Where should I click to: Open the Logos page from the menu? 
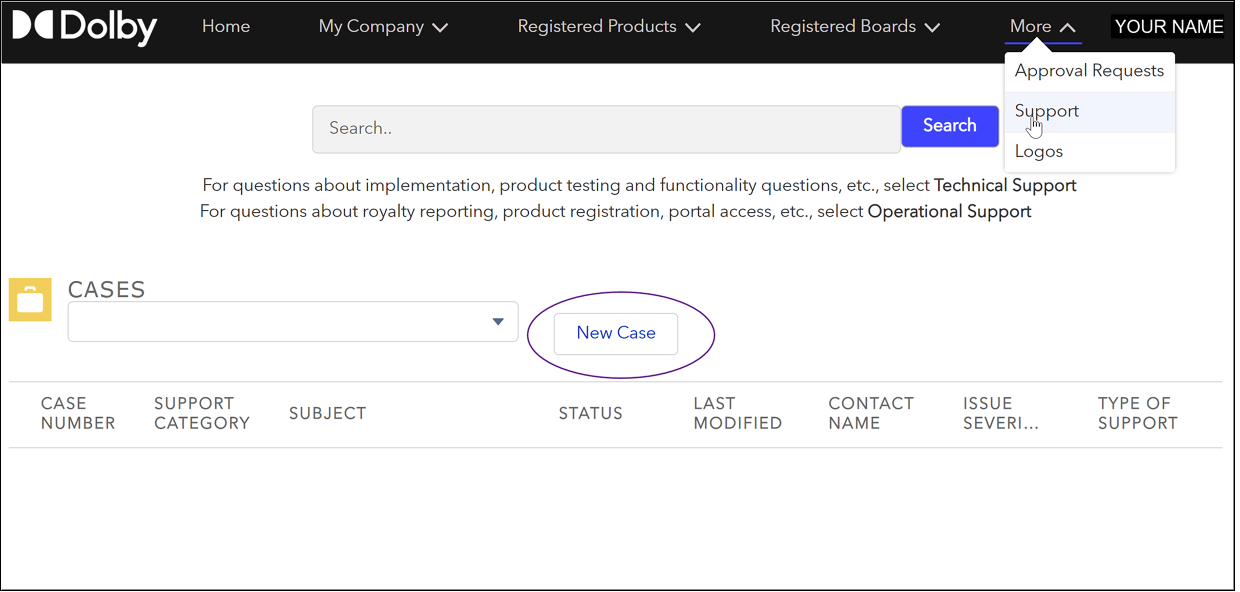coord(1038,150)
